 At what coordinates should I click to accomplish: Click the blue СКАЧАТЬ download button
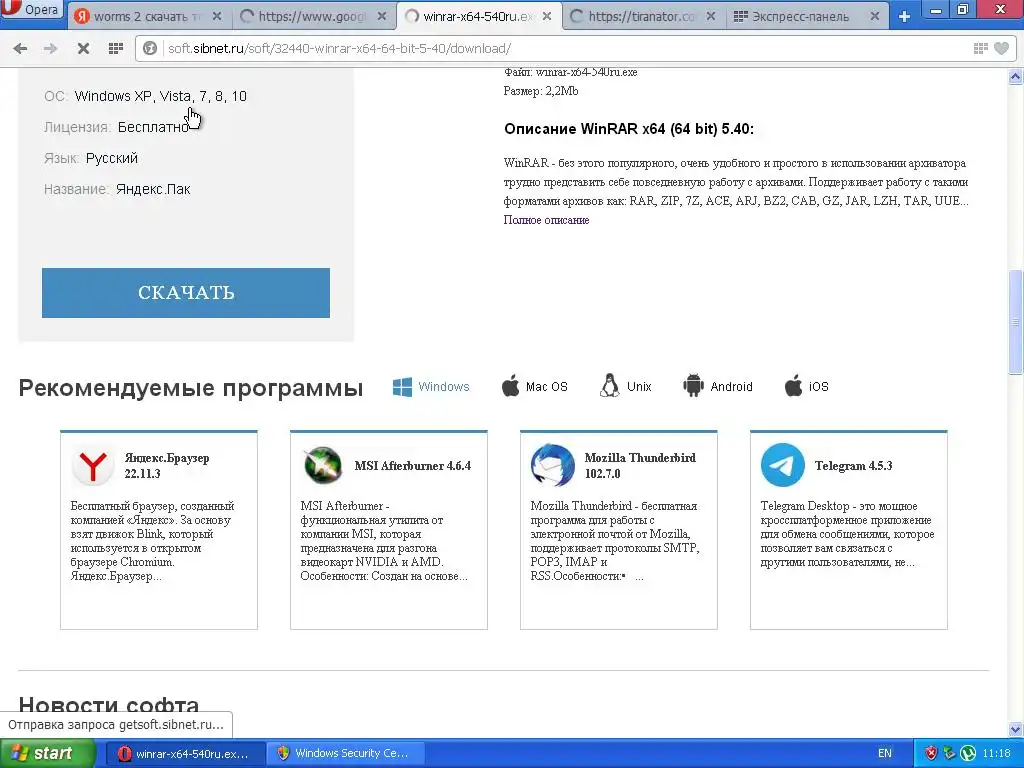point(185,293)
